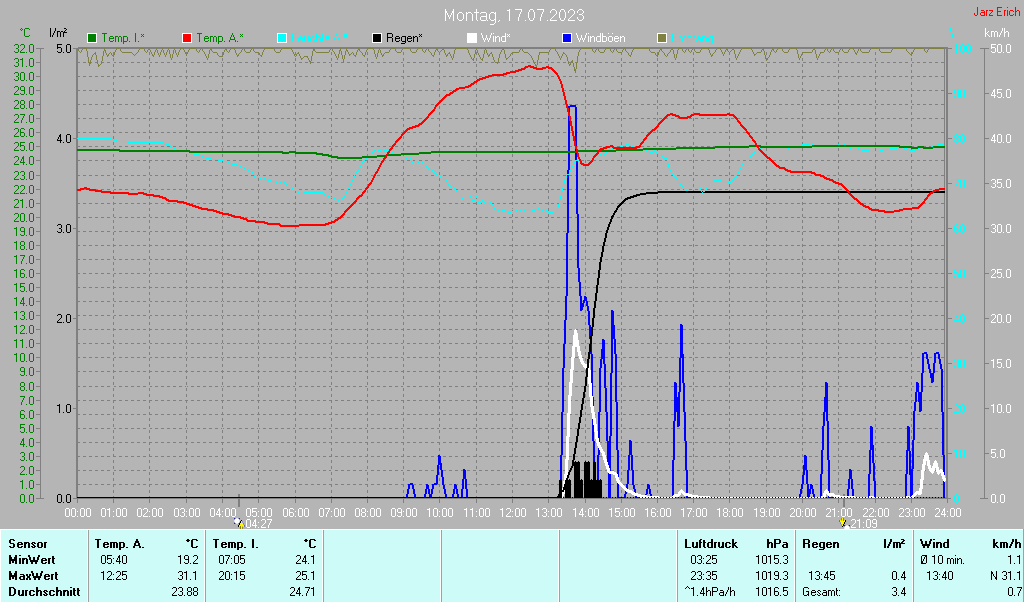Image resolution: width=1024 pixels, height=602 pixels.
Task: Click the sunset icon at 21:09
Action: pos(843,523)
